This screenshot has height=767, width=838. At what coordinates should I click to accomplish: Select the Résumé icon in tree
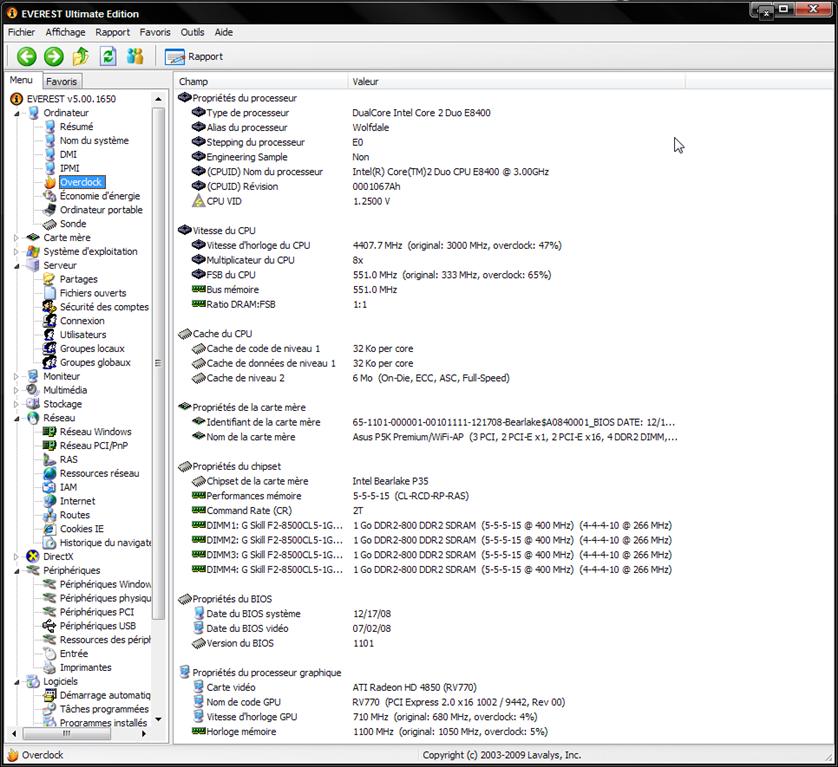pyautogui.click(x=50, y=127)
